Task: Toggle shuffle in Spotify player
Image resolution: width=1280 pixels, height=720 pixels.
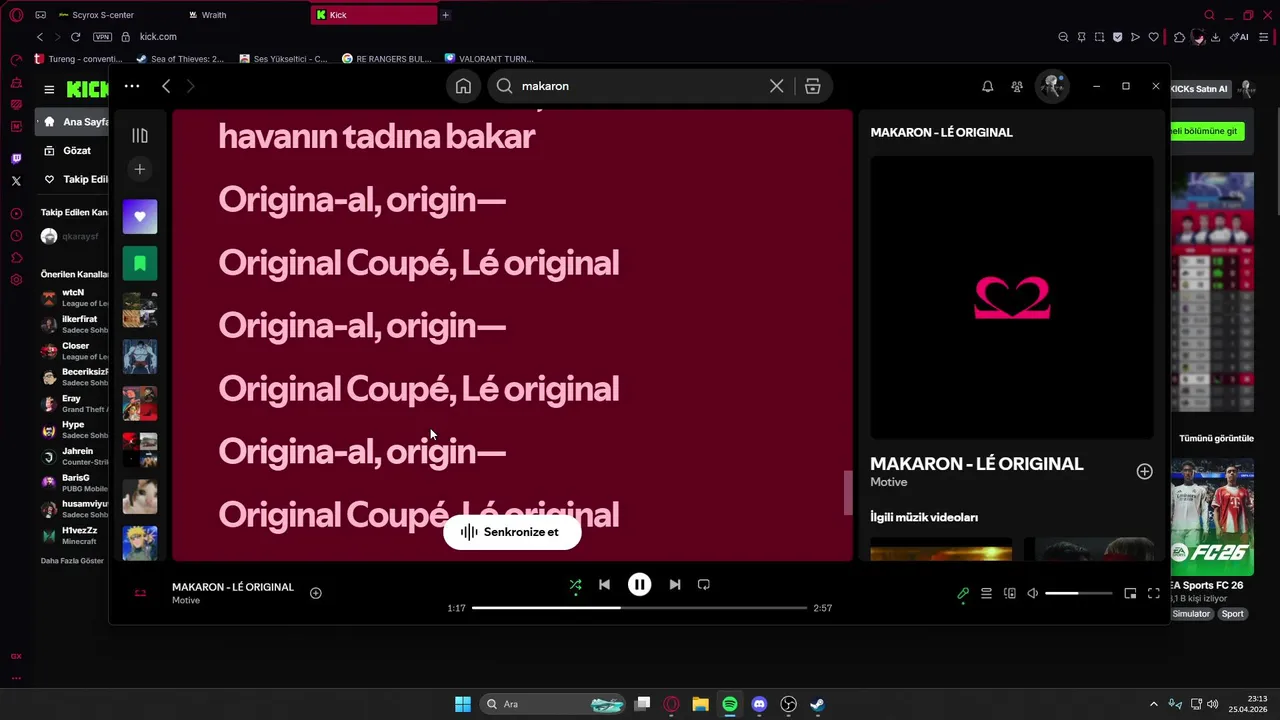Action: 575,585
